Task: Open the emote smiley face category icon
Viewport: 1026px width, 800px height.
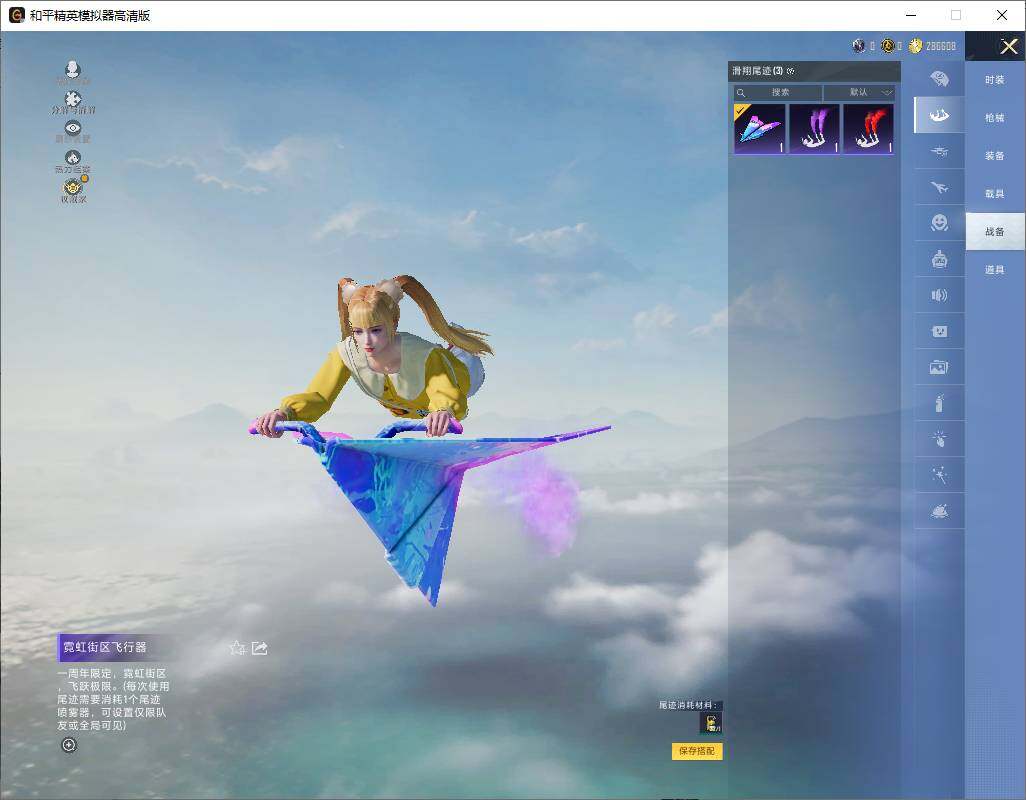Action: (940, 223)
